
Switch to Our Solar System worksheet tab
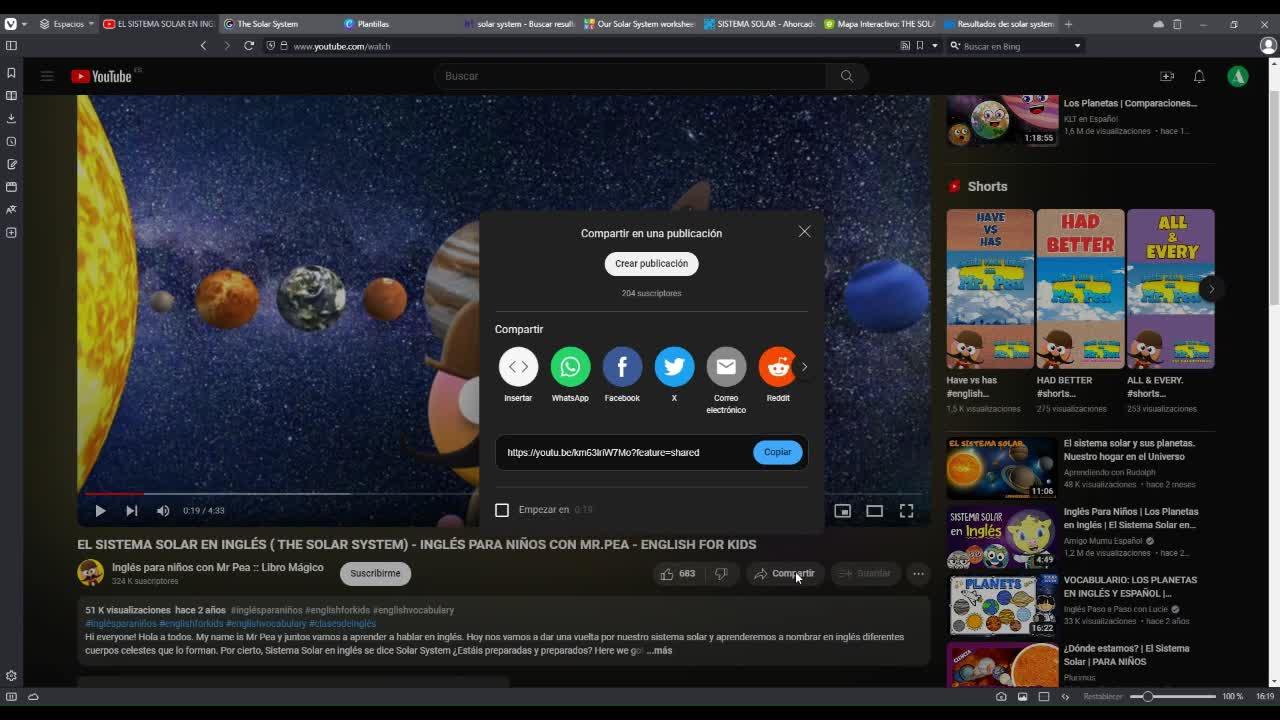click(x=638, y=24)
